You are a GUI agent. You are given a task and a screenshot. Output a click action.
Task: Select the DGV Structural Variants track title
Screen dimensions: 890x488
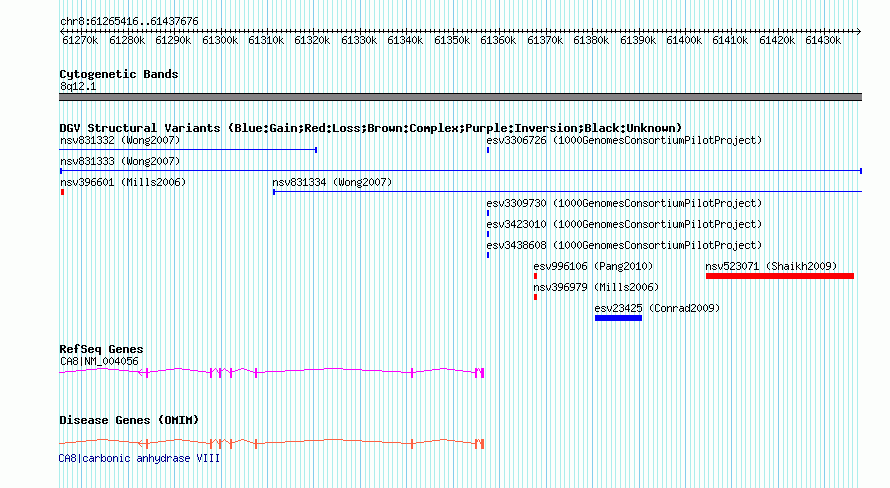click(x=370, y=128)
